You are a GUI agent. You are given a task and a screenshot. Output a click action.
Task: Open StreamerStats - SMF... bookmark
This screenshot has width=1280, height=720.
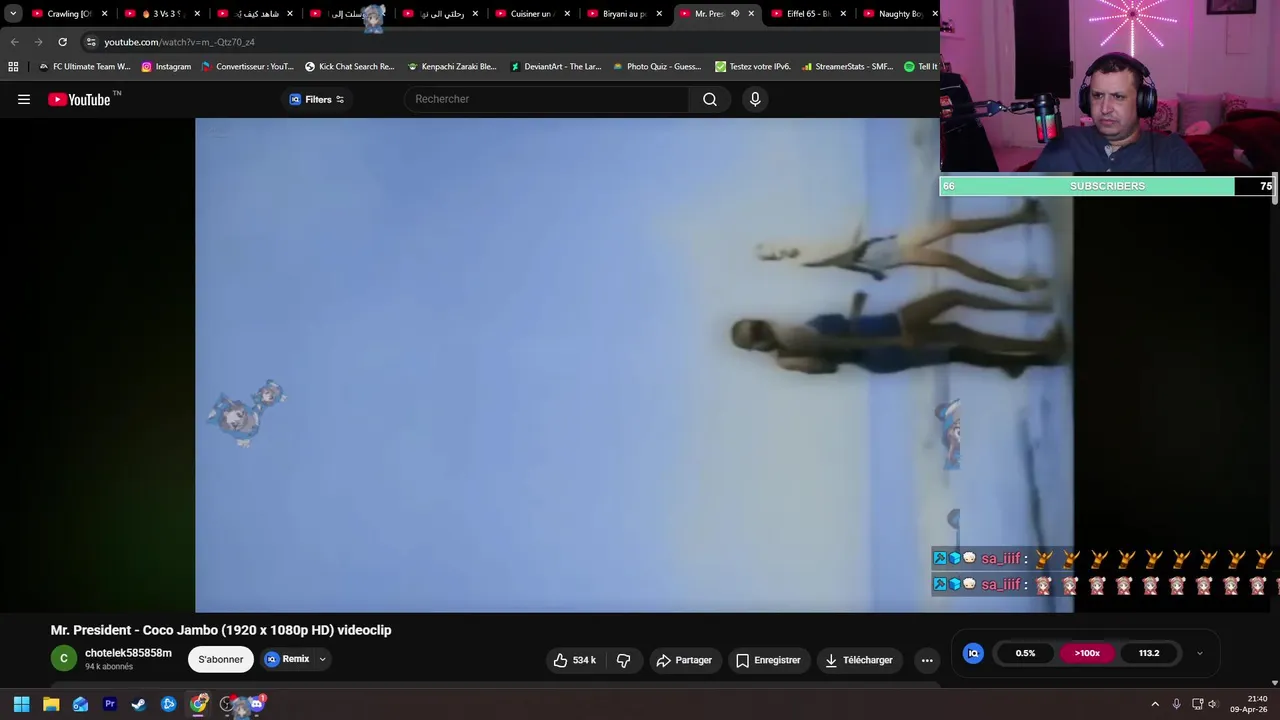pos(847,67)
